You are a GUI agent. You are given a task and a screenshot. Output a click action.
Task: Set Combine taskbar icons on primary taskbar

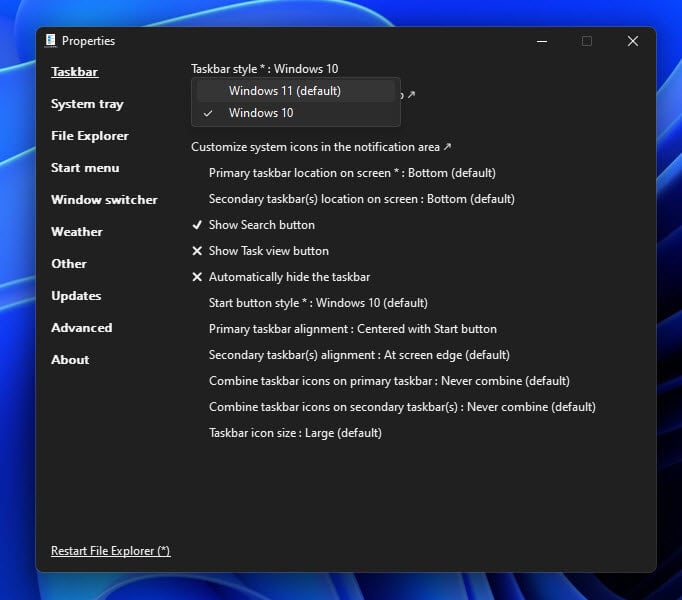389,381
